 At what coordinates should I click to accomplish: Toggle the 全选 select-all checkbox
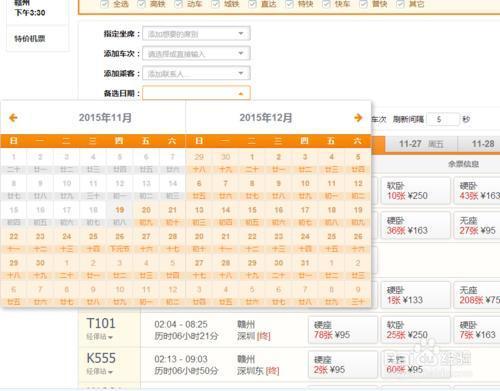[104, 4]
